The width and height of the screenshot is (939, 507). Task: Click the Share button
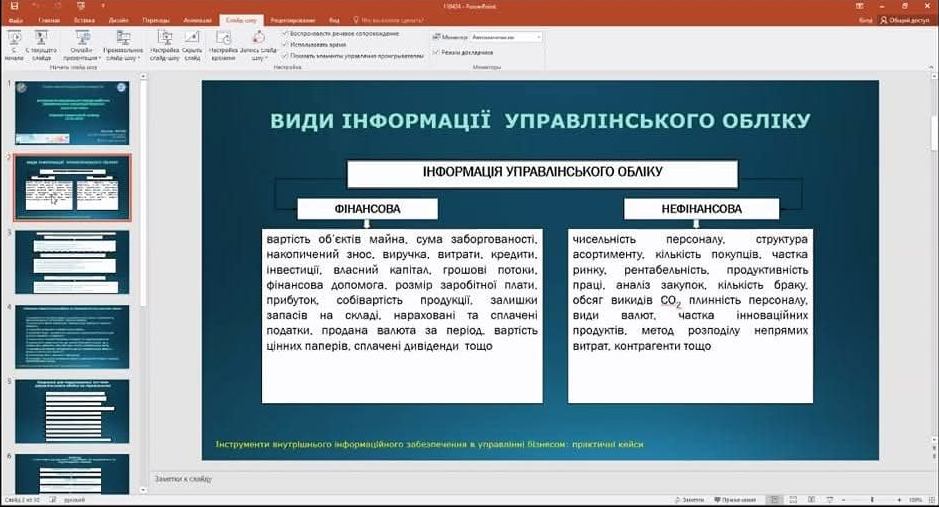pyautogui.click(x=905, y=19)
